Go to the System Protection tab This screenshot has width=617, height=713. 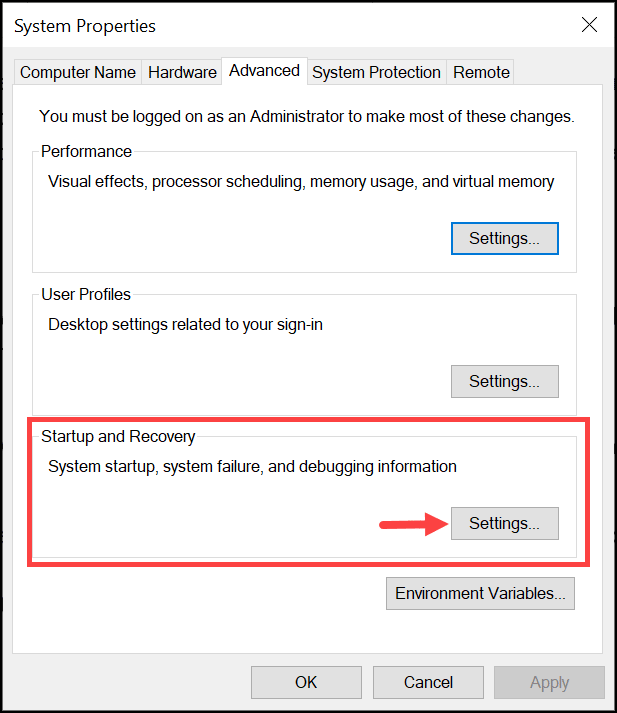click(x=376, y=72)
